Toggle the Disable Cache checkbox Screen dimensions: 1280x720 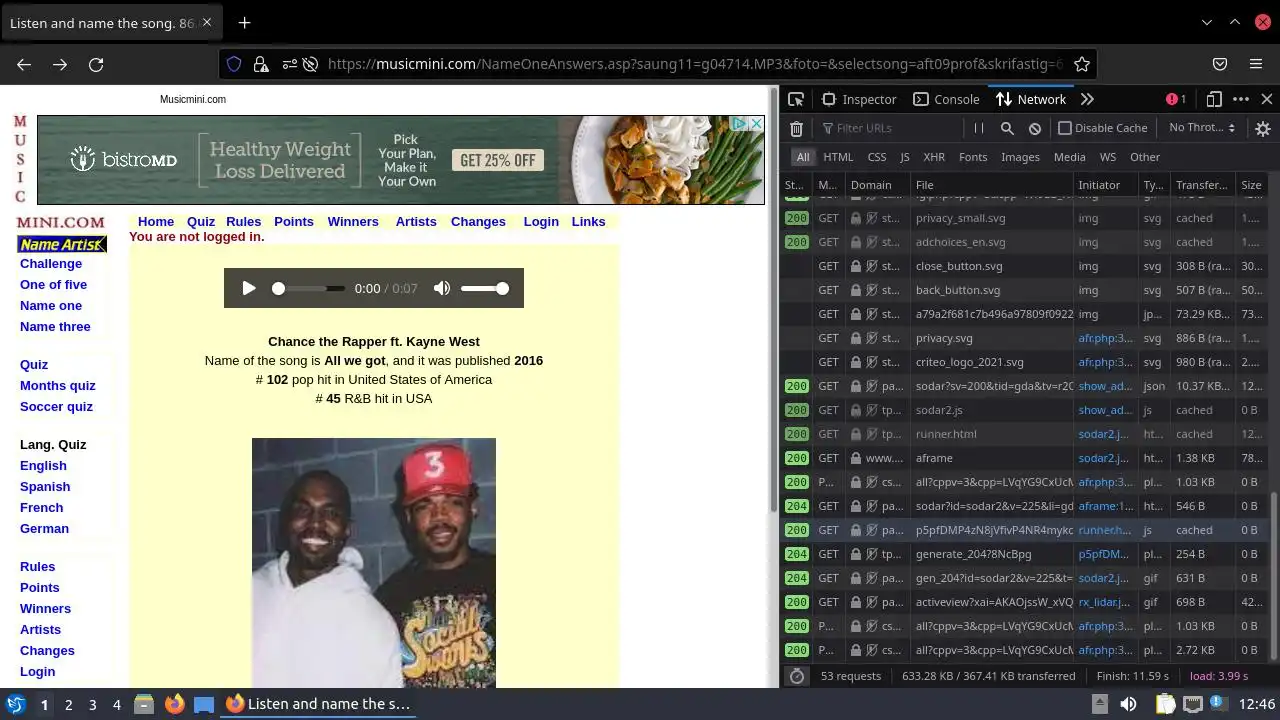[x=1065, y=128]
